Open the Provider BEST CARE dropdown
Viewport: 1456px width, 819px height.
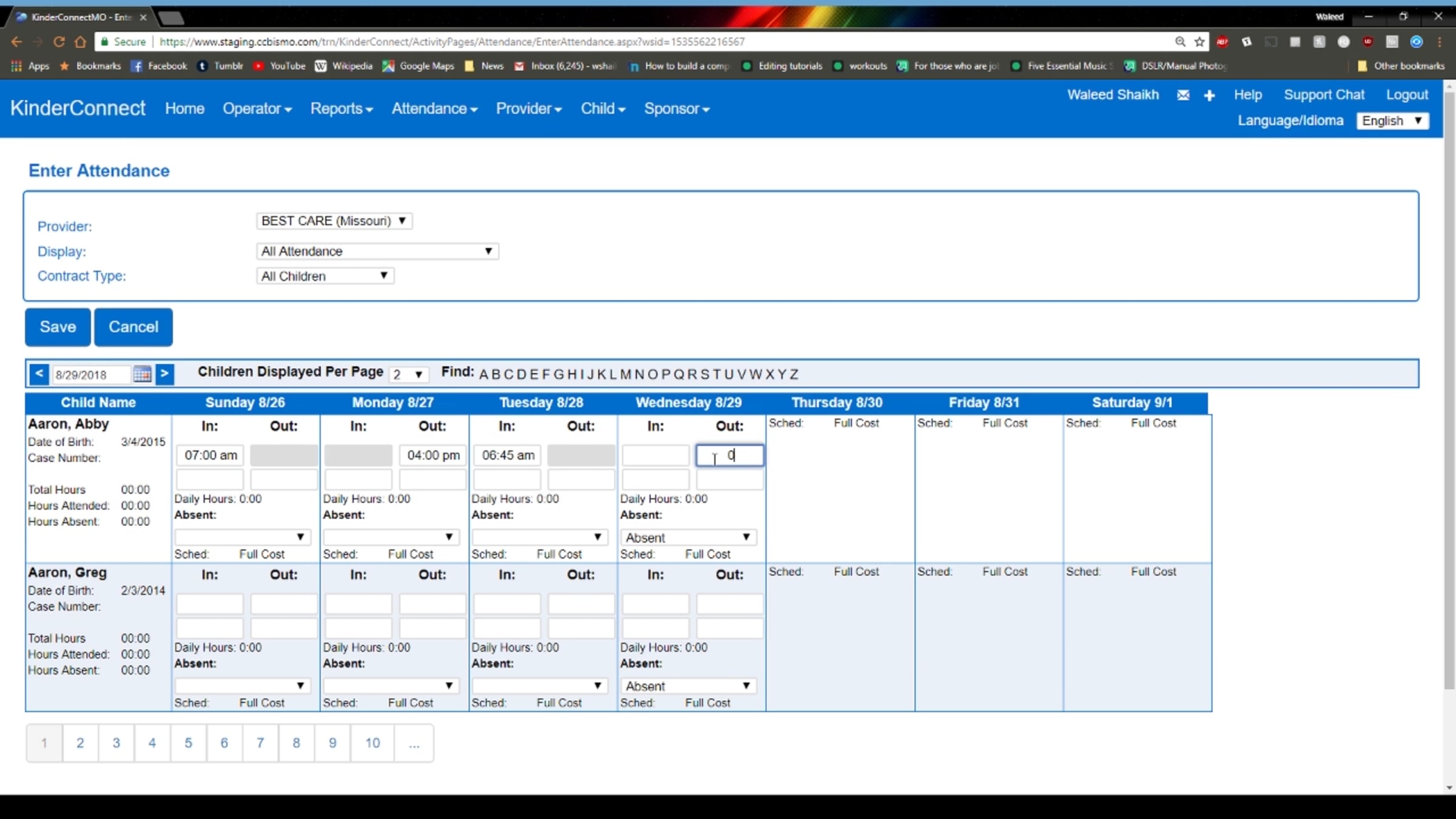point(334,221)
